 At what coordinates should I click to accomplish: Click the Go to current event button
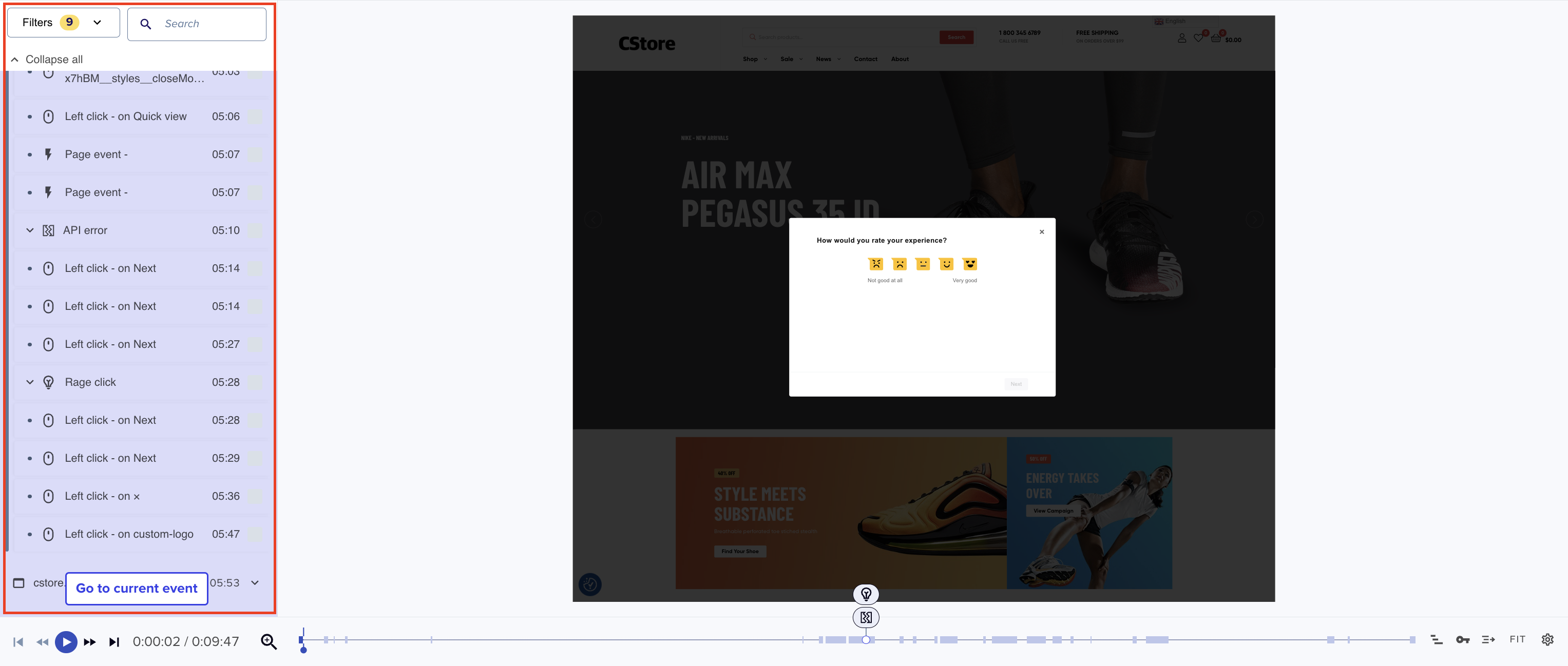tap(137, 589)
